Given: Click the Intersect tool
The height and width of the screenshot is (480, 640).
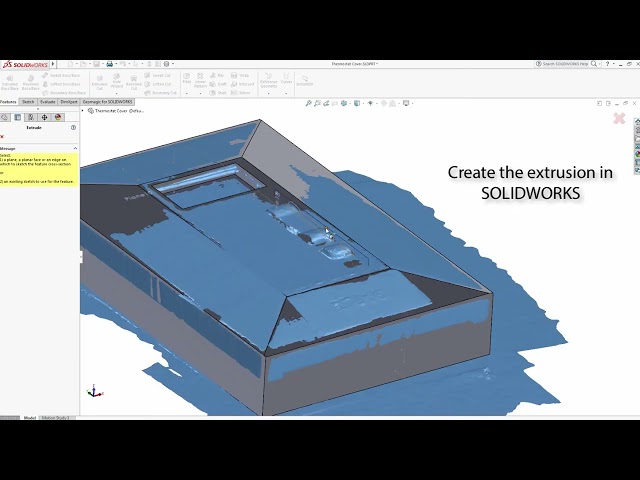Looking at the screenshot, I should coord(242,84).
